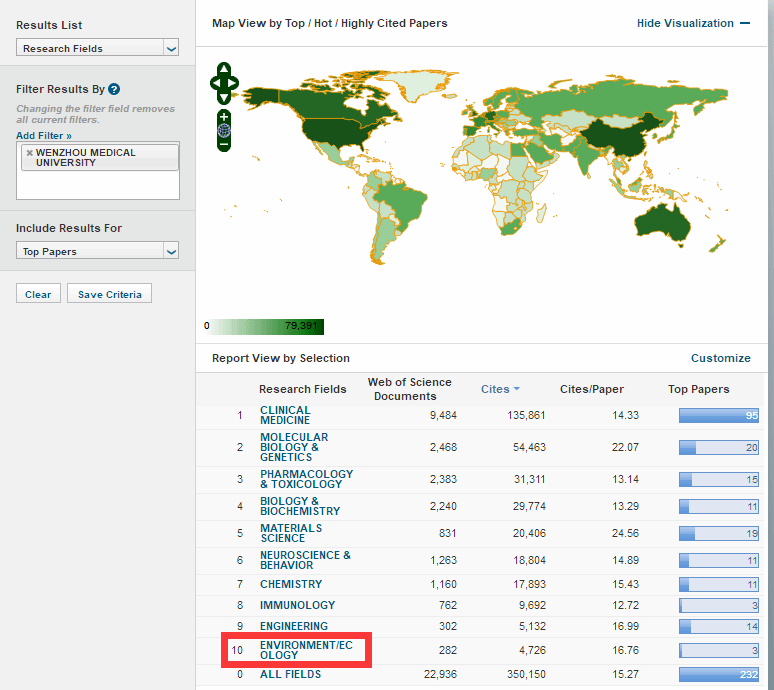Zoom out on the map
Viewport: 774px width, 690px height.
click(x=224, y=144)
